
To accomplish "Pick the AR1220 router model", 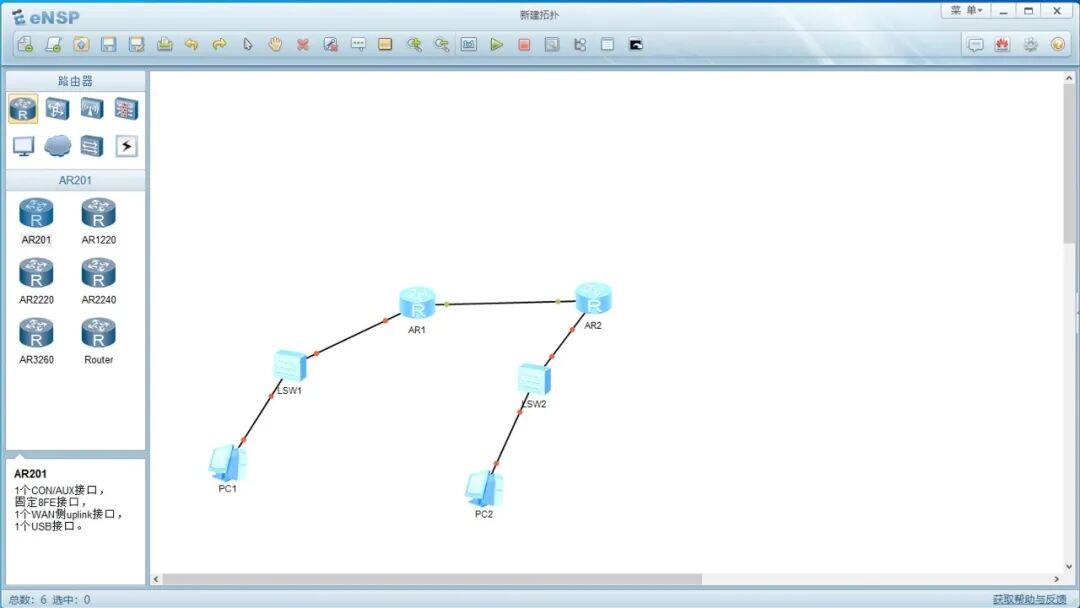I will click(98, 221).
